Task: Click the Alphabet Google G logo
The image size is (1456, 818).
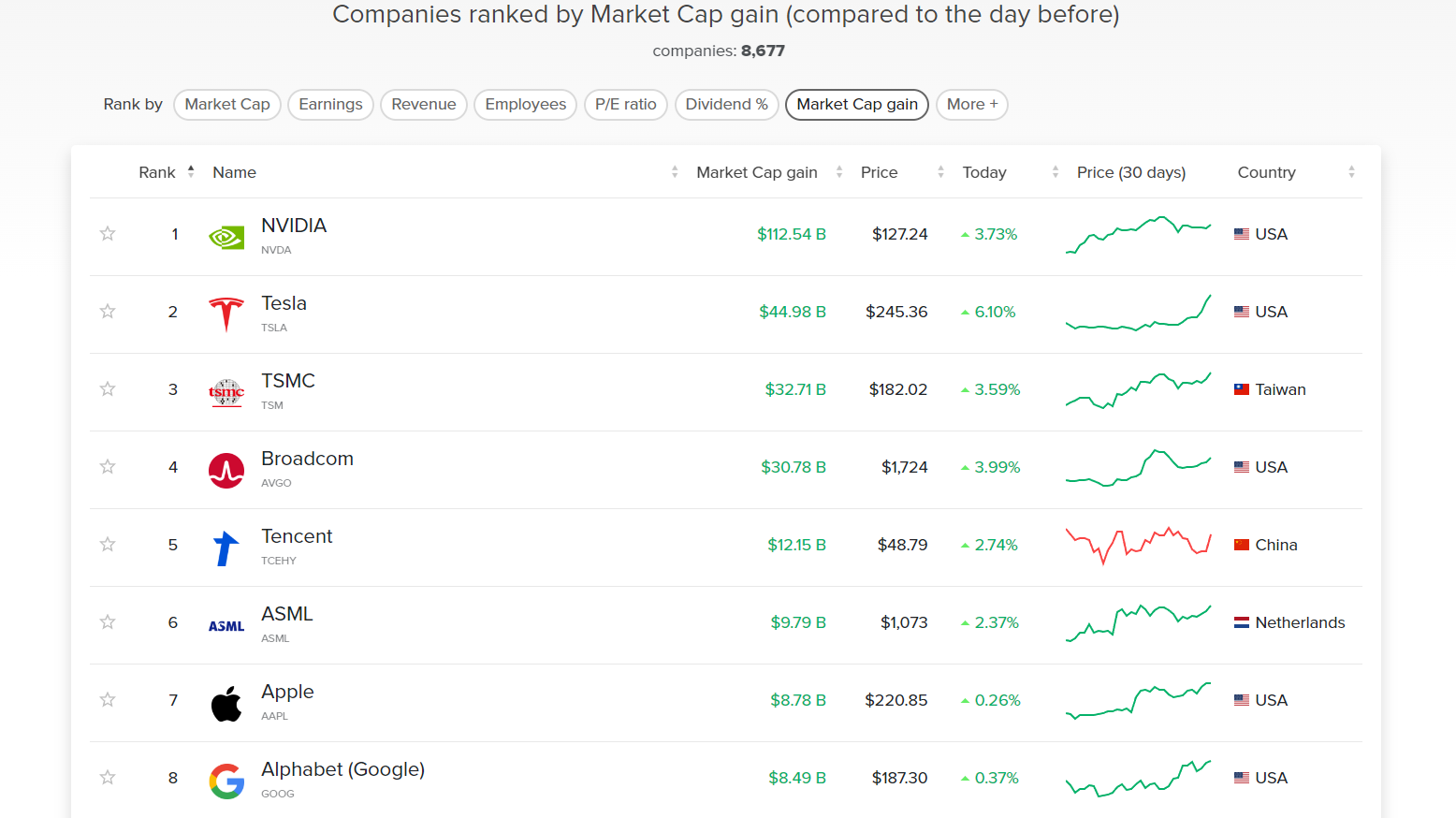Action: click(x=226, y=781)
